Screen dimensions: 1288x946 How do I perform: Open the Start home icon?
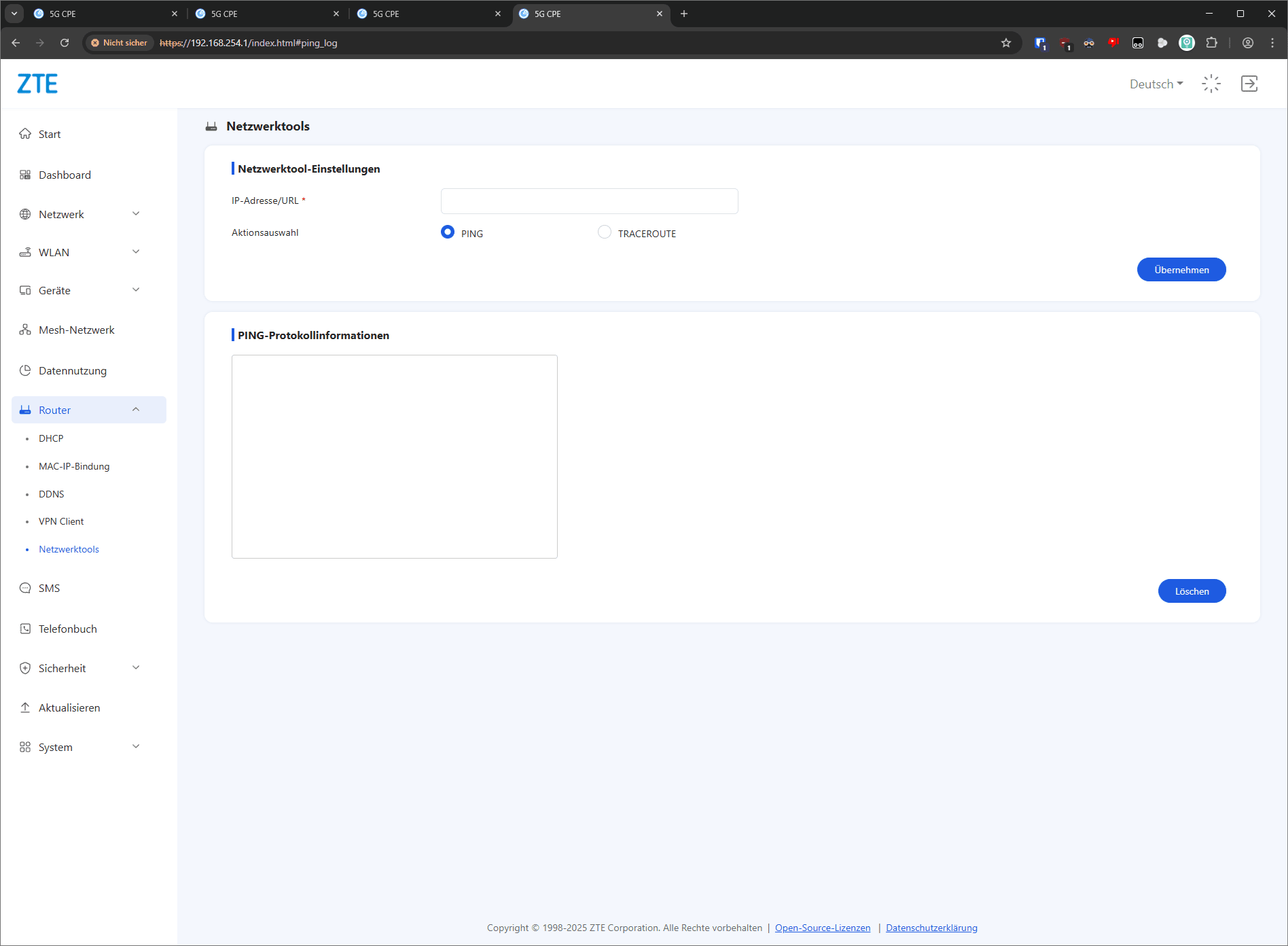(25, 134)
